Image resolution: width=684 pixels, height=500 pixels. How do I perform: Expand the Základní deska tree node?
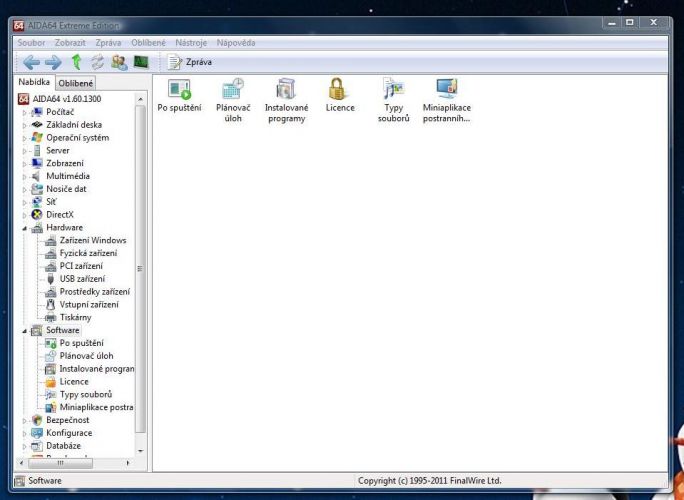coord(24,125)
